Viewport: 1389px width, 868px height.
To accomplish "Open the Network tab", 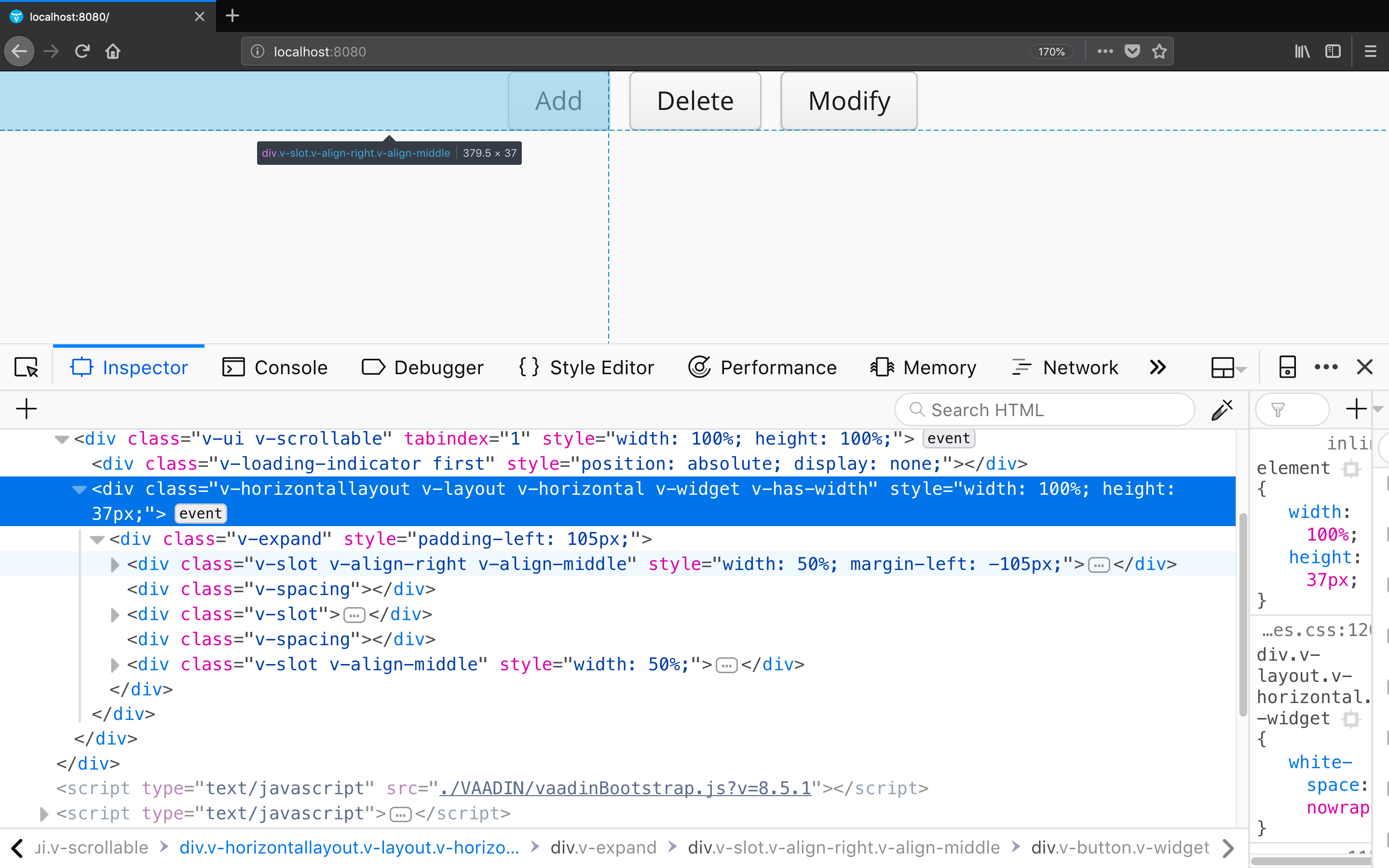I will click(1065, 367).
